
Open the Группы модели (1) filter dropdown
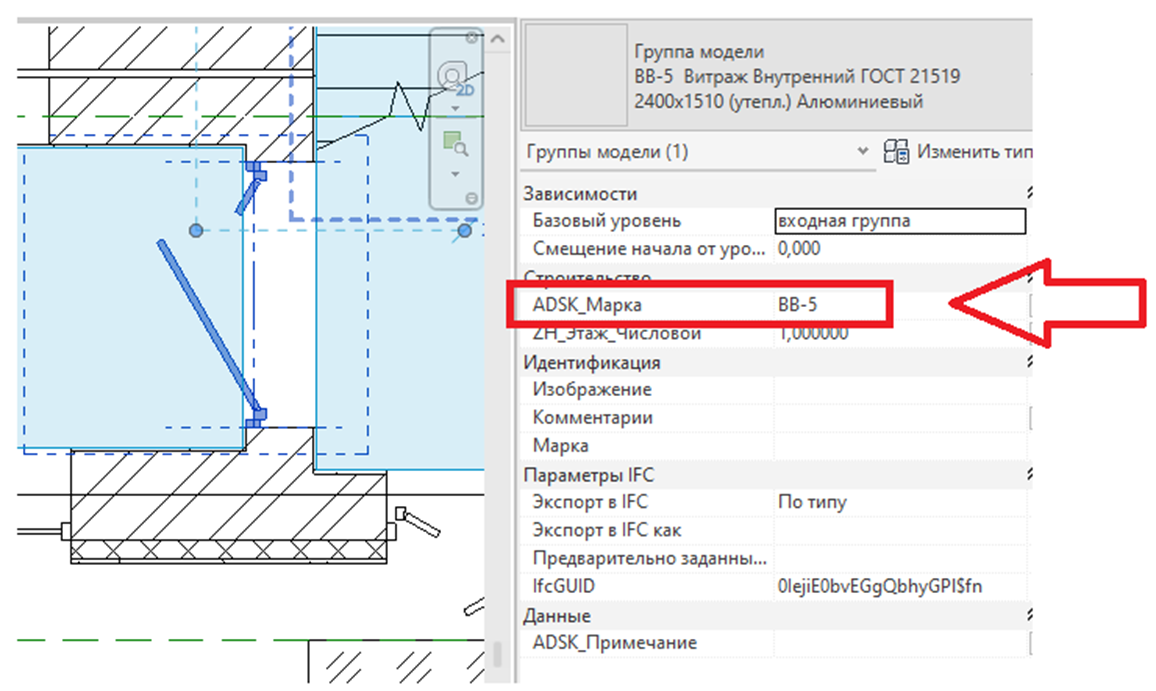click(x=698, y=152)
